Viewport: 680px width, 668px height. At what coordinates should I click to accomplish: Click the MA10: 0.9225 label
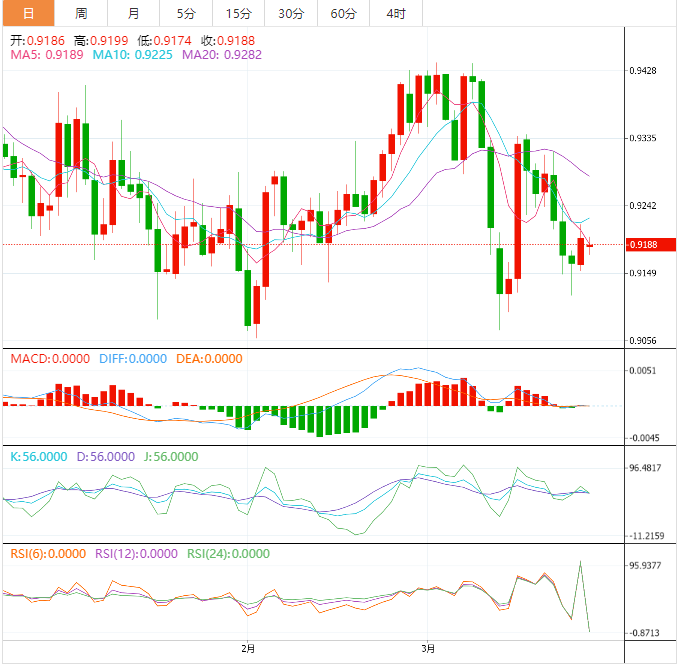point(133,55)
